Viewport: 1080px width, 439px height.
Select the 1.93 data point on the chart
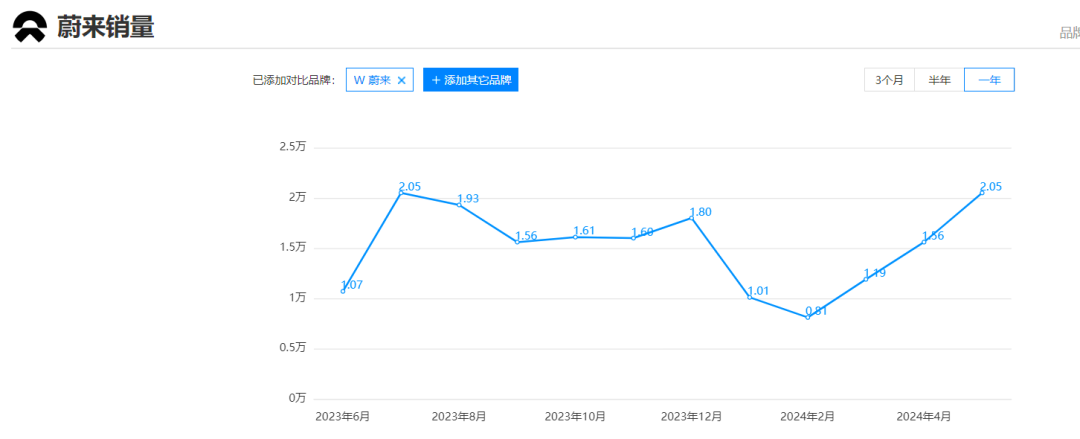459,204
